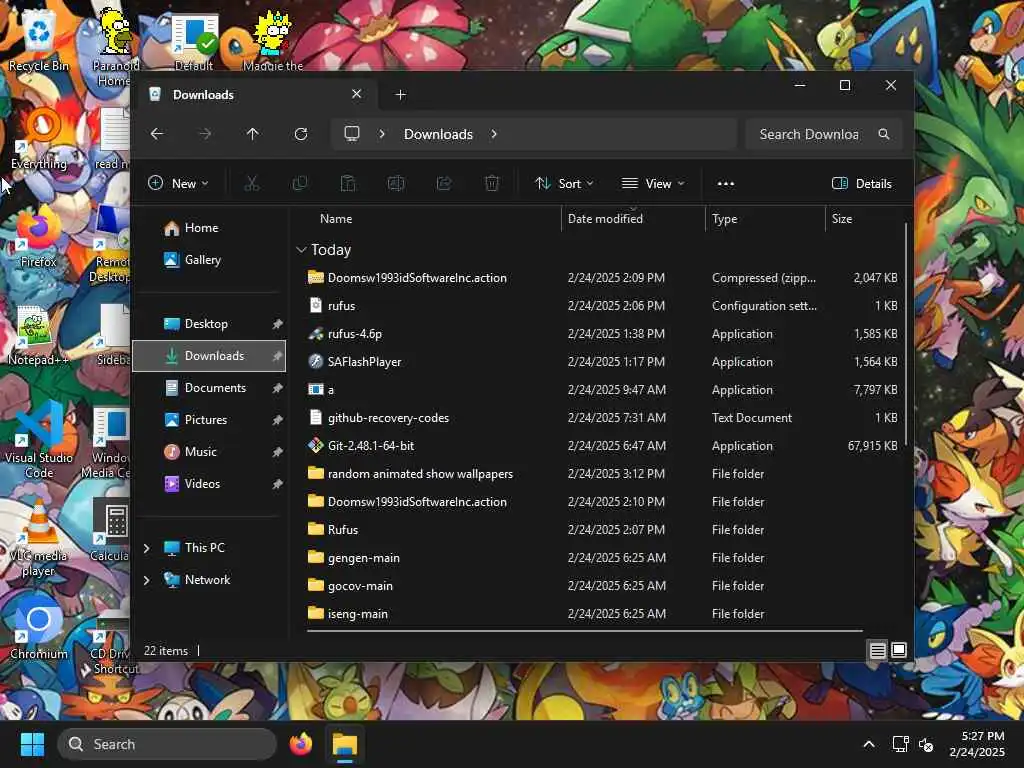Select Everything desktop shortcut

click(39, 140)
